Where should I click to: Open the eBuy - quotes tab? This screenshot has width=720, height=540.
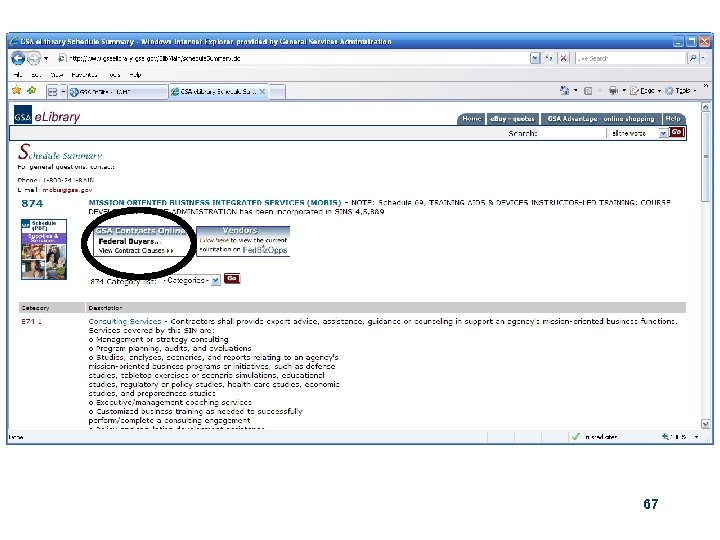pyautogui.click(x=512, y=118)
